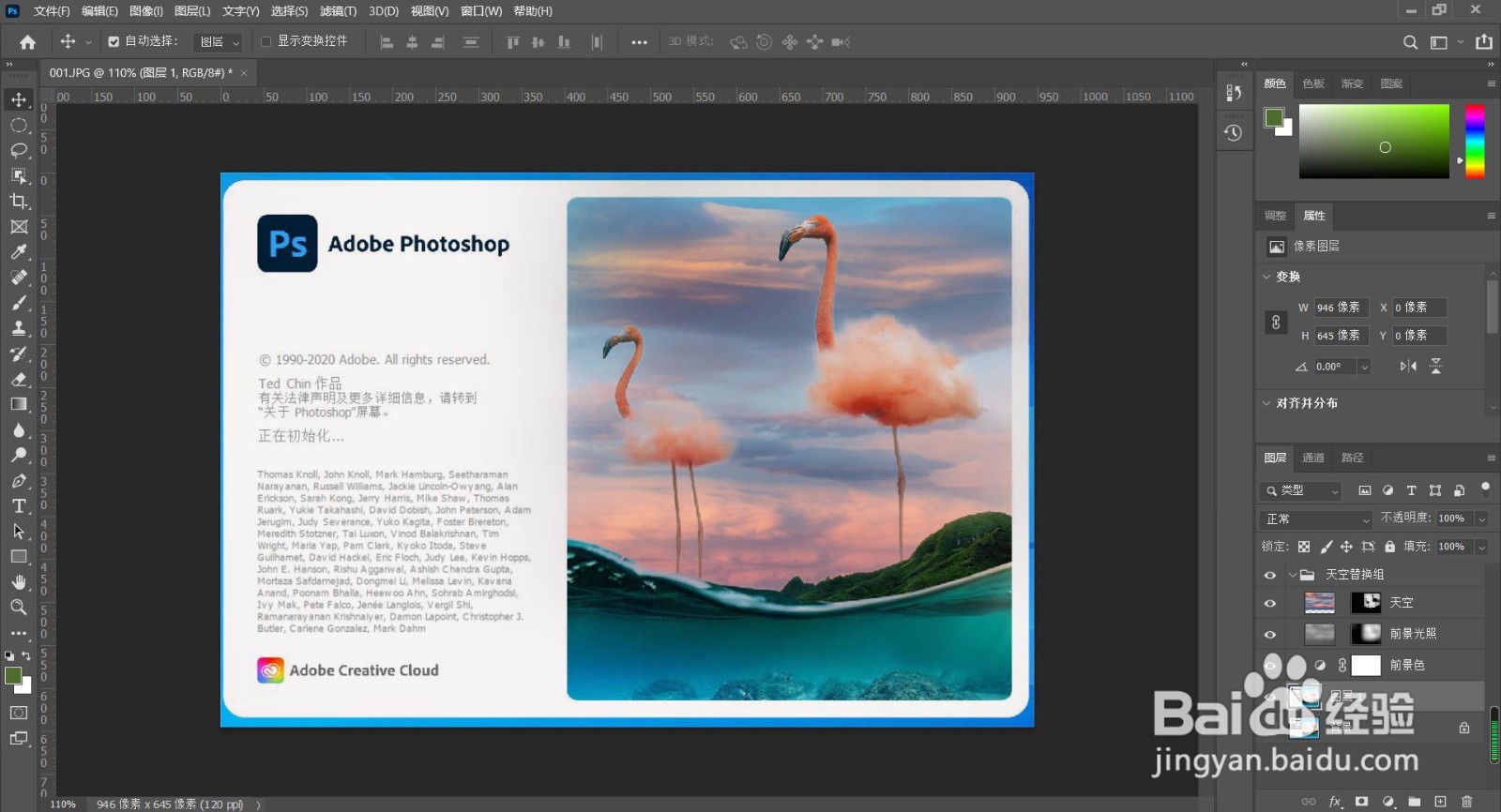
Task: Toggle the width-height link constraint
Action: 1276,322
